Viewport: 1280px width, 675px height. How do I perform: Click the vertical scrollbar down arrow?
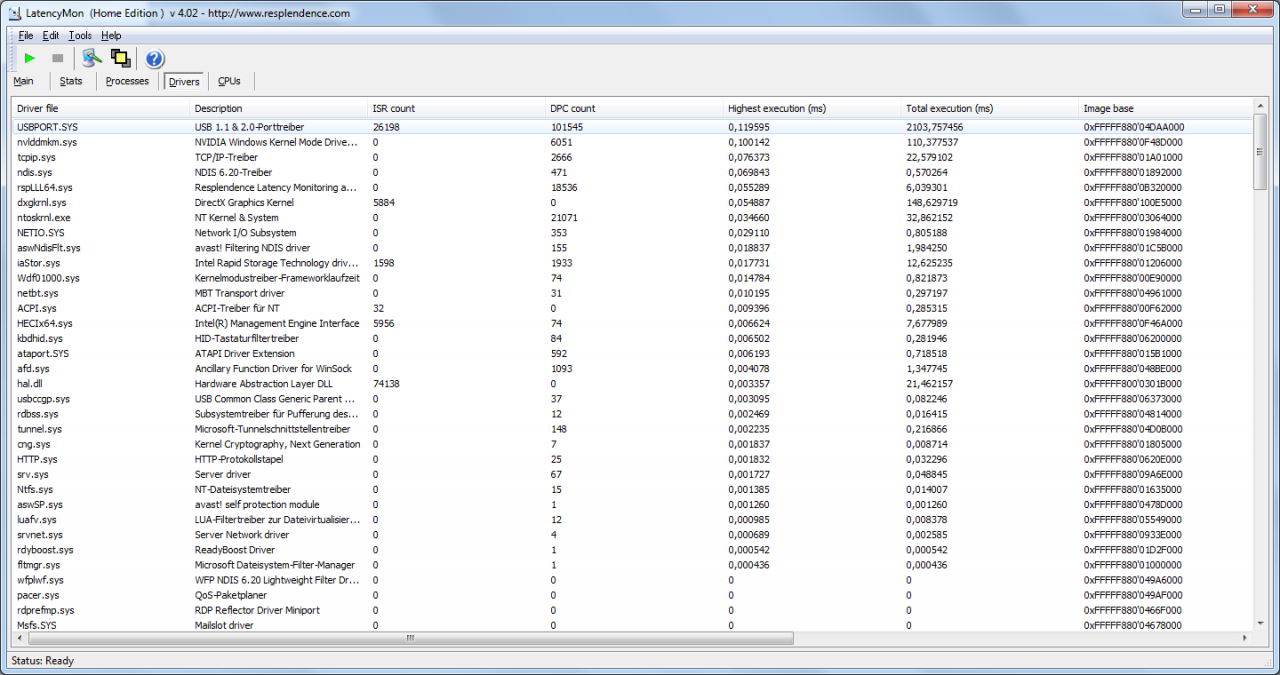(x=1260, y=623)
